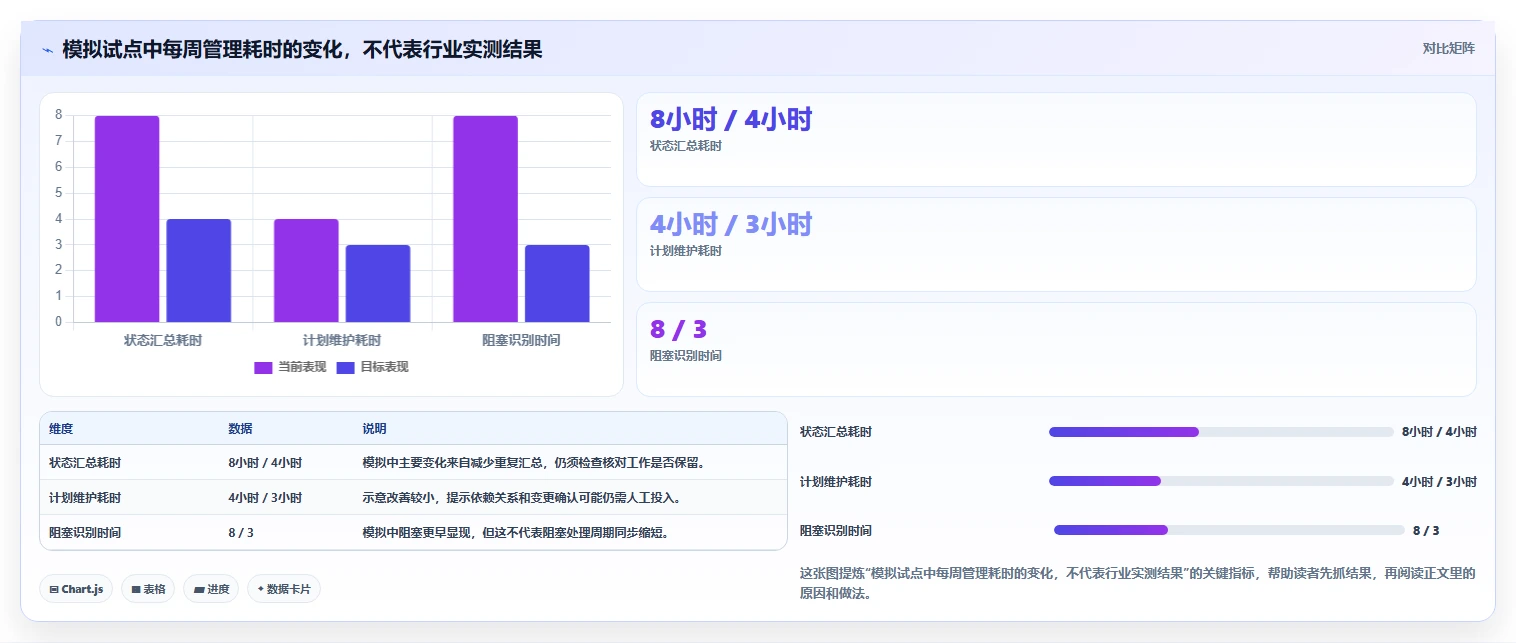This screenshot has width=1516, height=643.
Task: Click the note starting 示意改善较小
Action: (x=522, y=498)
